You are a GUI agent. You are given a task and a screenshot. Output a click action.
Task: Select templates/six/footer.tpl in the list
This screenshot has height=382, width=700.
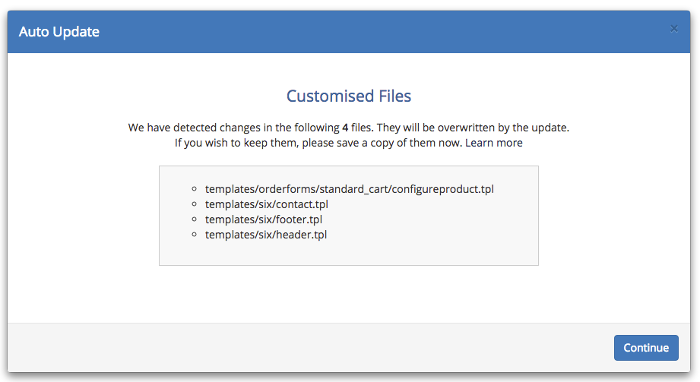click(x=263, y=220)
